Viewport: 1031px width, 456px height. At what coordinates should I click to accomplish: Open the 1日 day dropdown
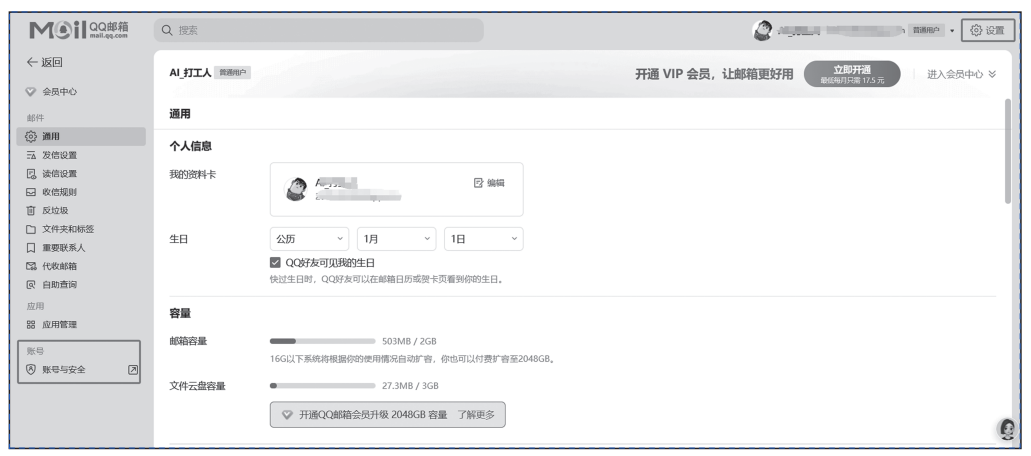[x=483, y=239]
